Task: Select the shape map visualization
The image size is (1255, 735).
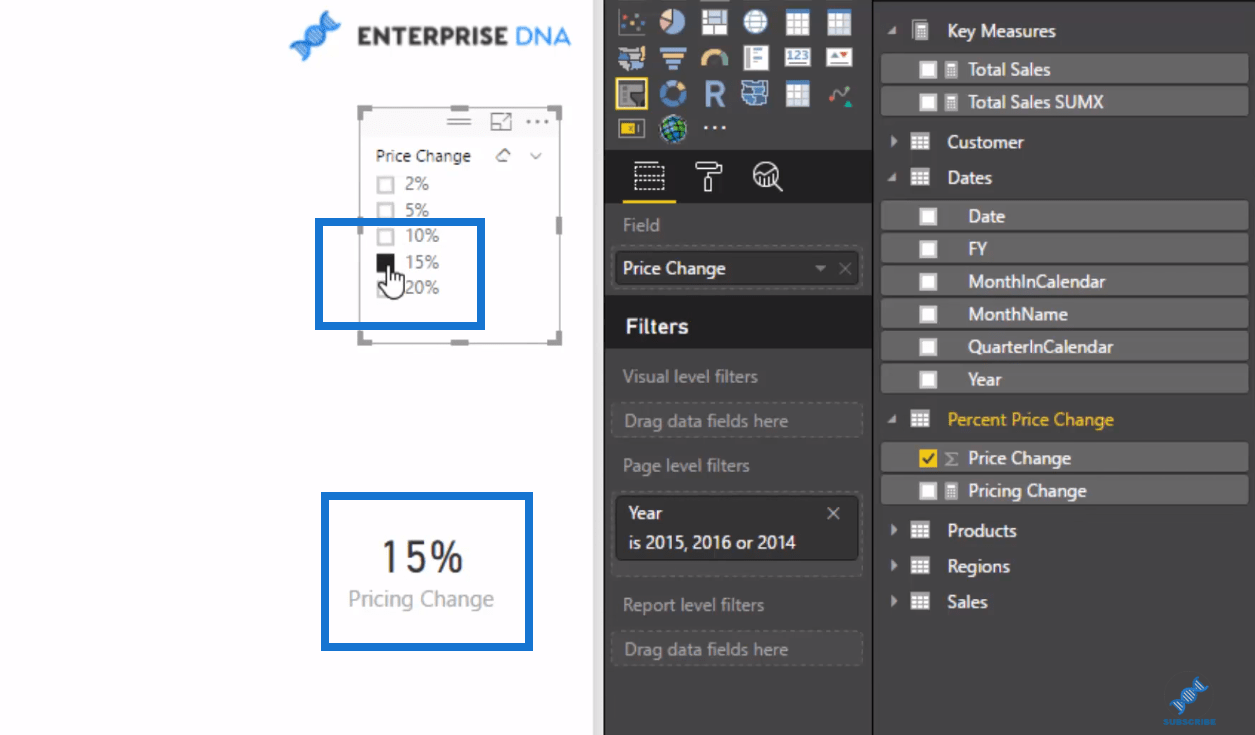Action: [x=755, y=94]
